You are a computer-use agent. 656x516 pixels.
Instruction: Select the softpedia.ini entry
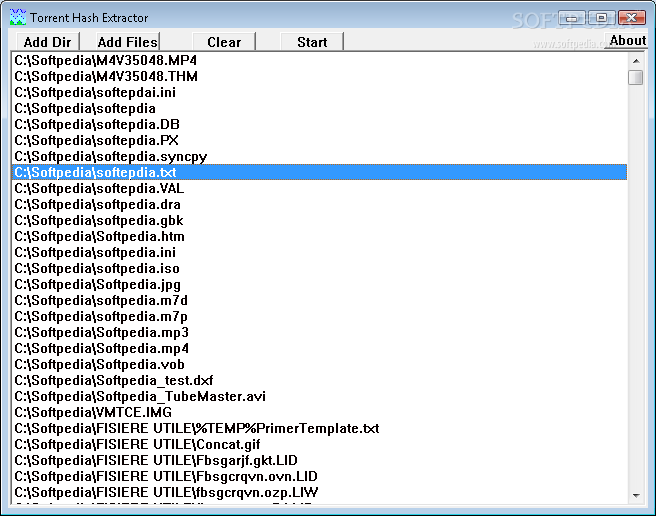[x=319, y=252]
